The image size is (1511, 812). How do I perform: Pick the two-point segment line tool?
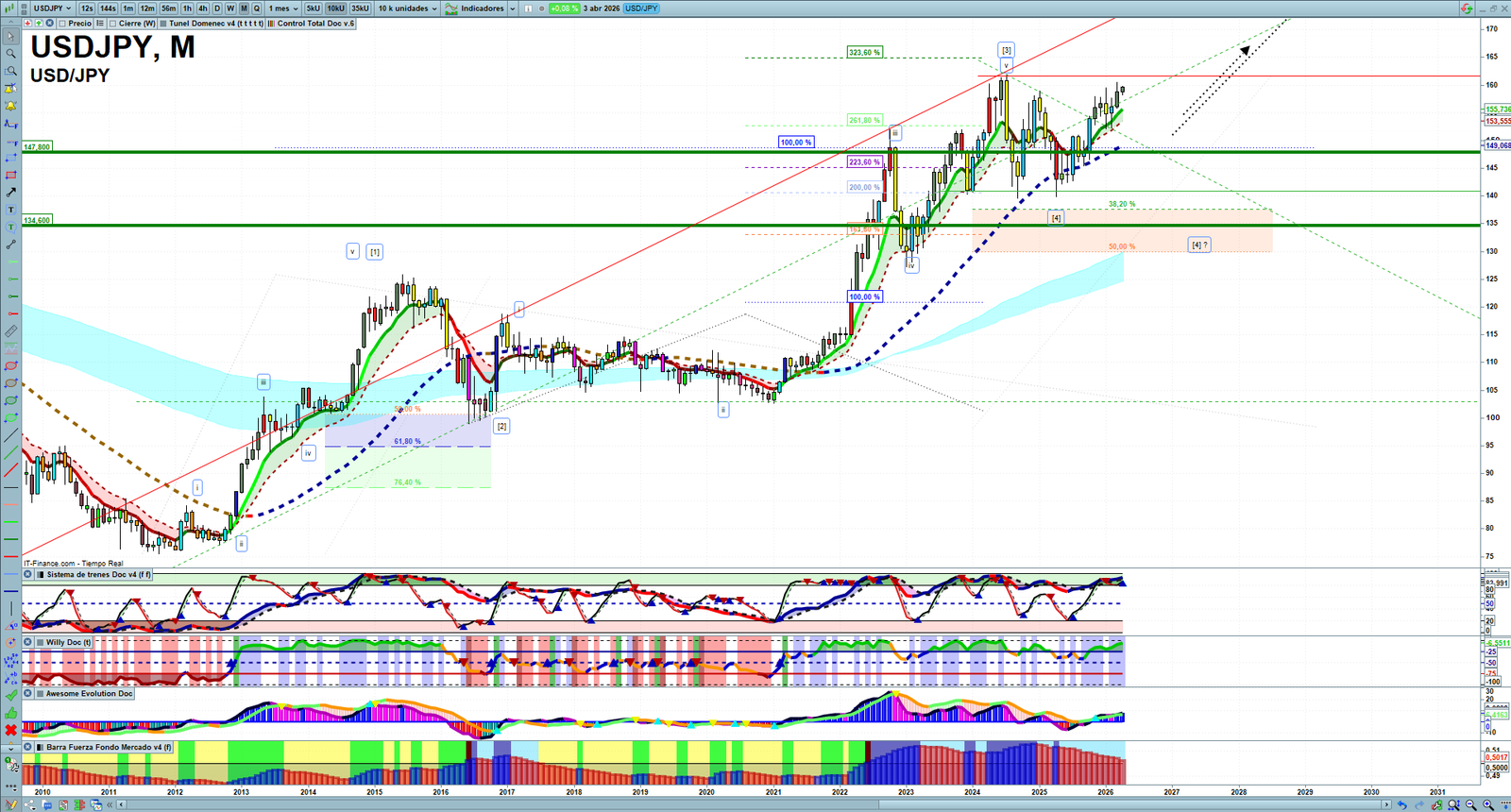(x=10, y=245)
